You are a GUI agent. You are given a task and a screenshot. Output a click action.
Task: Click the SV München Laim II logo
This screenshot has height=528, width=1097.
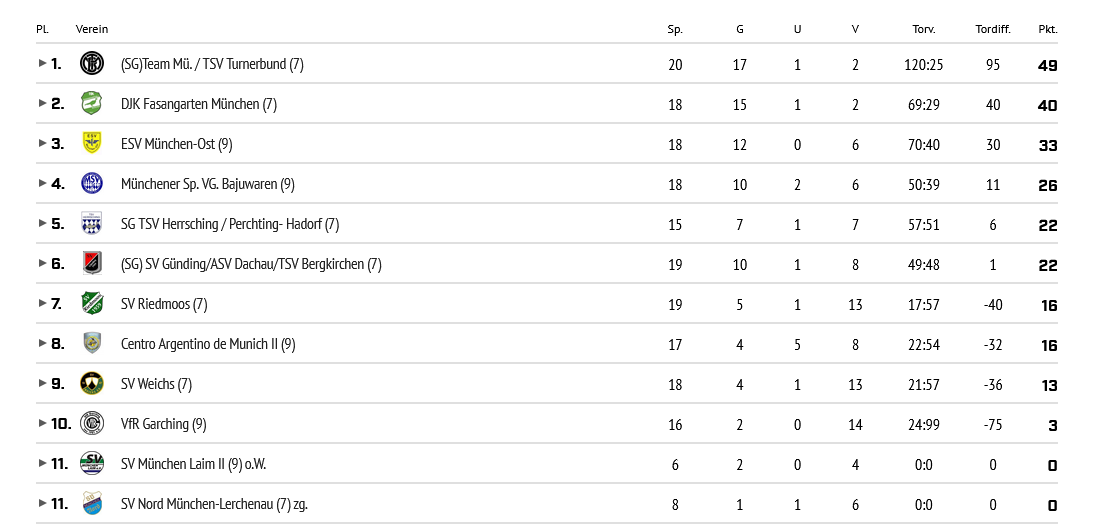point(92,463)
